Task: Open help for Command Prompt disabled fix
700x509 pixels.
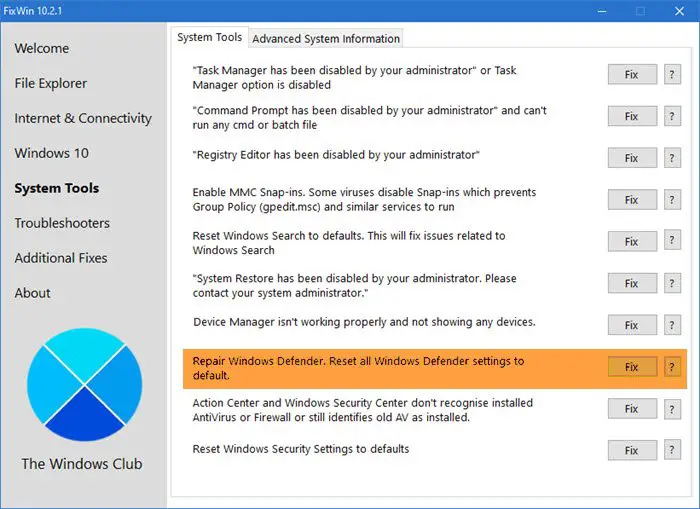Action: (672, 116)
